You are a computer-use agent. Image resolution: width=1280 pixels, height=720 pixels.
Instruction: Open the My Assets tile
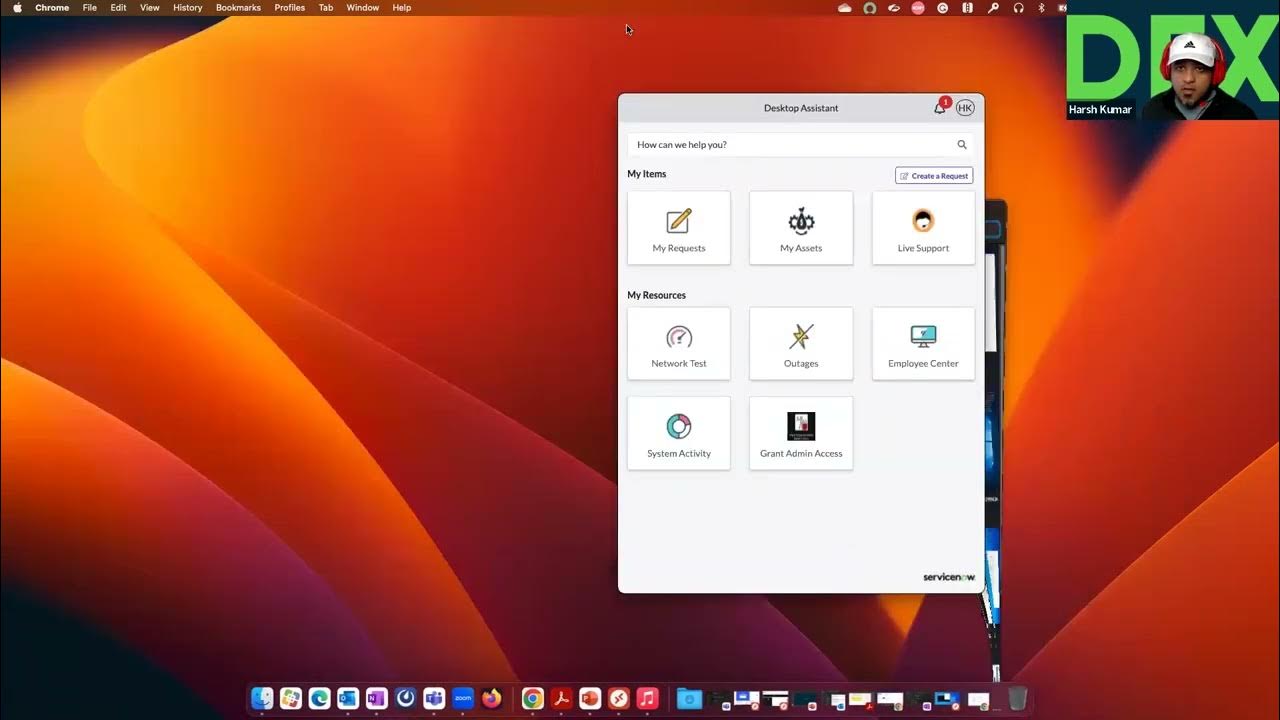coord(801,228)
